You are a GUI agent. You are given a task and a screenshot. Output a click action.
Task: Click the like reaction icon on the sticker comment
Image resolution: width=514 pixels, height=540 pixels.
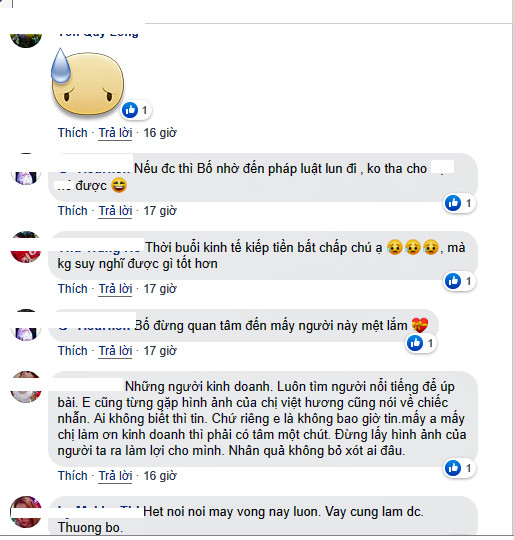pos(130,110)
